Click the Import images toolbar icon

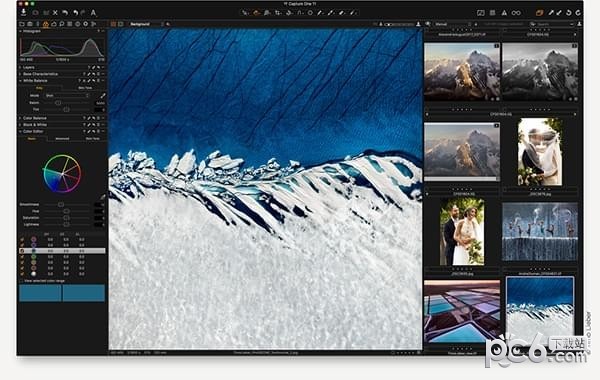pos(24,12)
